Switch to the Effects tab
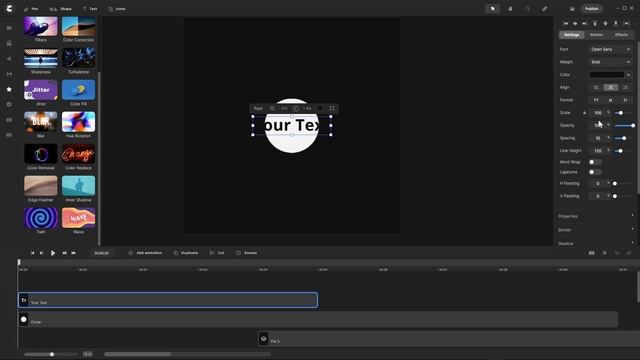 621,35
